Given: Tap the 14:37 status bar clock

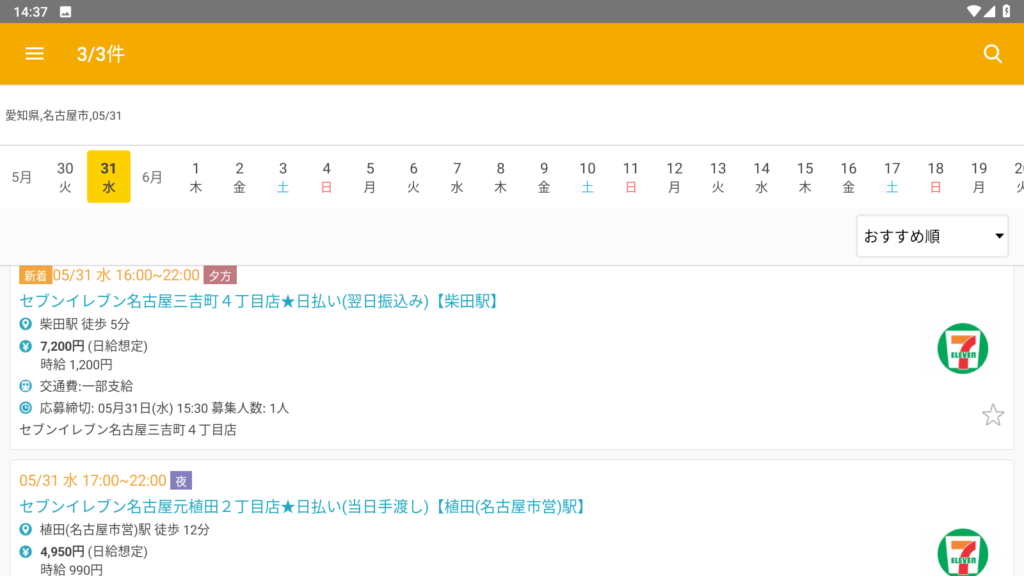Looking at the screenshot, I should pos(30,12).
